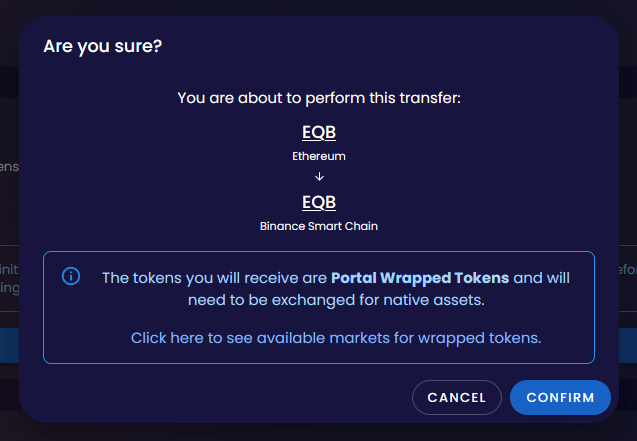Click the 'Are you sure?' dialog title
The height and width of the screenshot is (441, 637).
click(x=103, y=46)
